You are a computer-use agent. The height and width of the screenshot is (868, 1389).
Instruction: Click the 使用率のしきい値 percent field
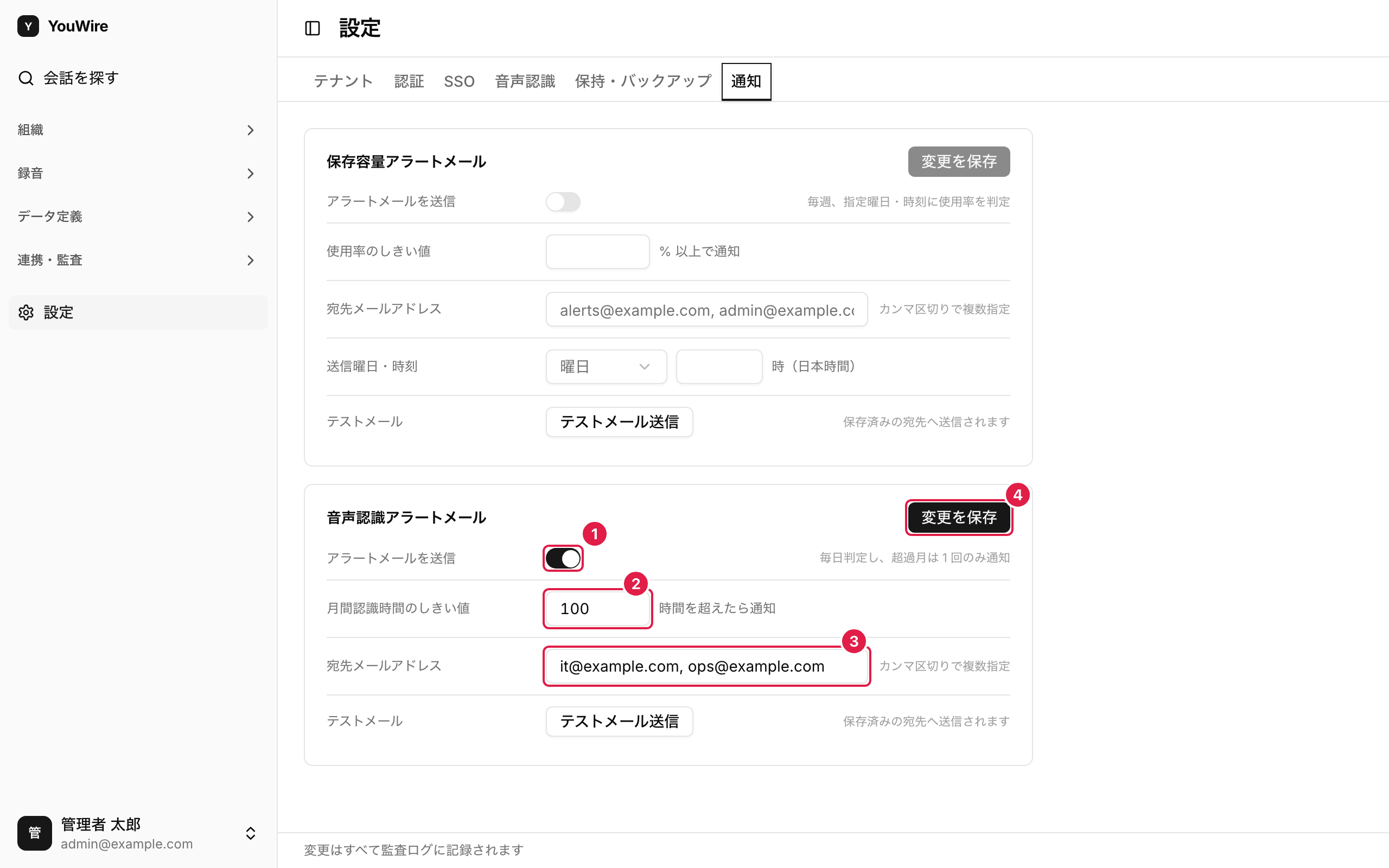[x=597, y=251]
